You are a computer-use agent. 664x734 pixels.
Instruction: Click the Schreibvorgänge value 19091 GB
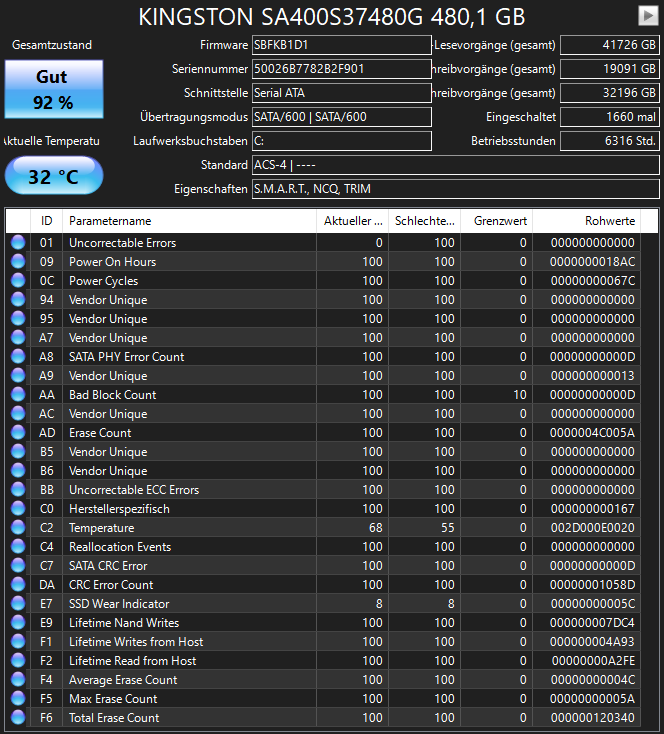pyautogui.click(x=610, y=69)
